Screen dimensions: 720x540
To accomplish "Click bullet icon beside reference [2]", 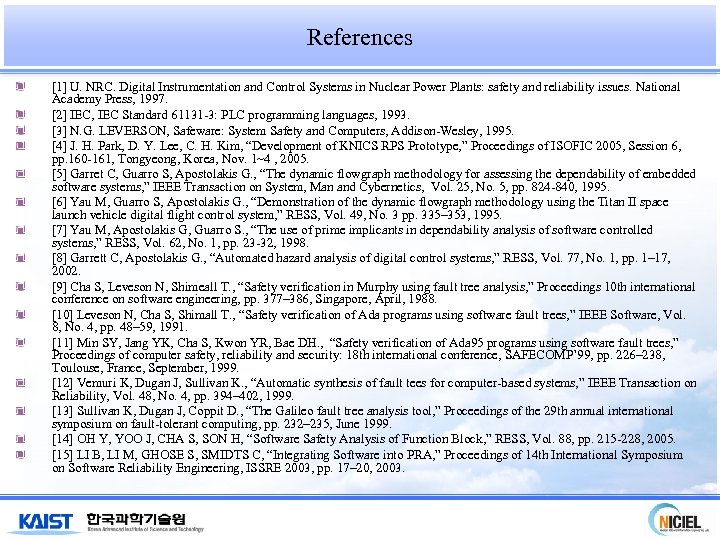I will (x=20, y=114).
